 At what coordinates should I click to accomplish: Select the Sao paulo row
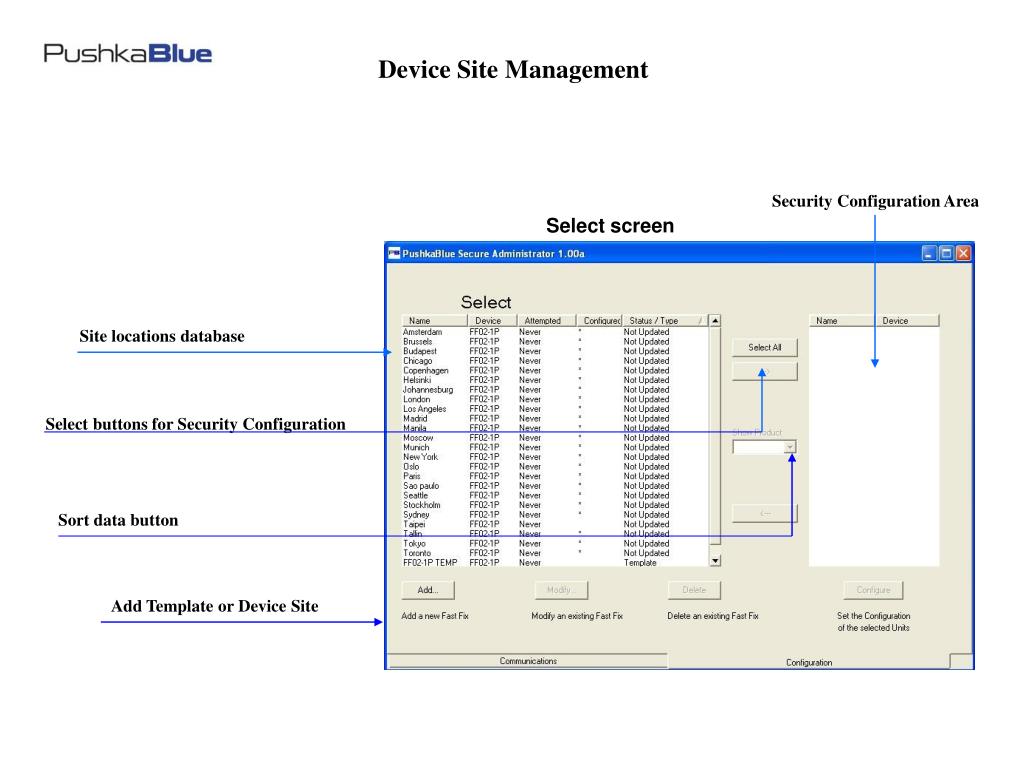tap(554, 486)
